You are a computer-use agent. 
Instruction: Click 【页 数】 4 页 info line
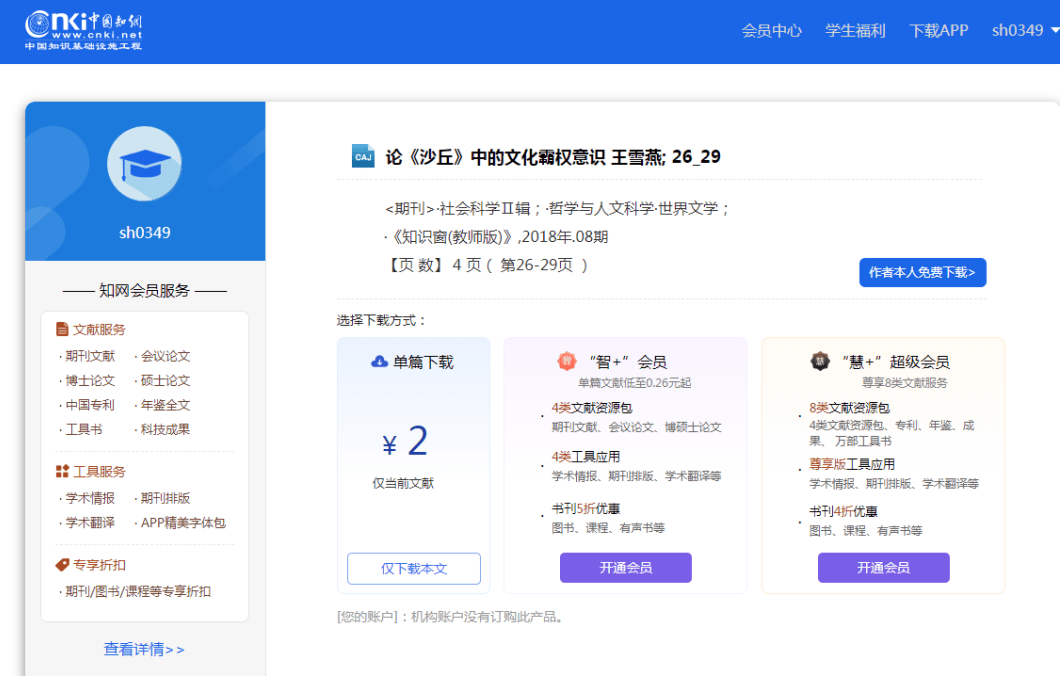click(487, 265)
